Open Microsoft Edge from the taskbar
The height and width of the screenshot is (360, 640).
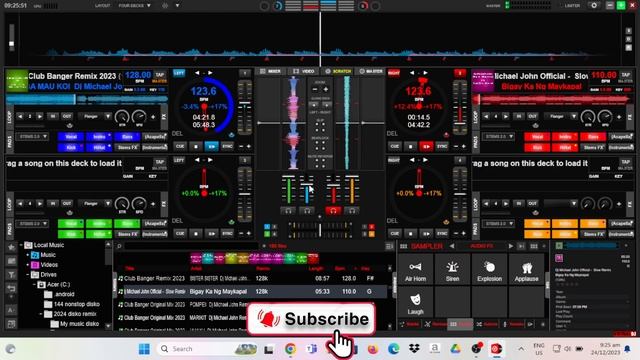393,349
